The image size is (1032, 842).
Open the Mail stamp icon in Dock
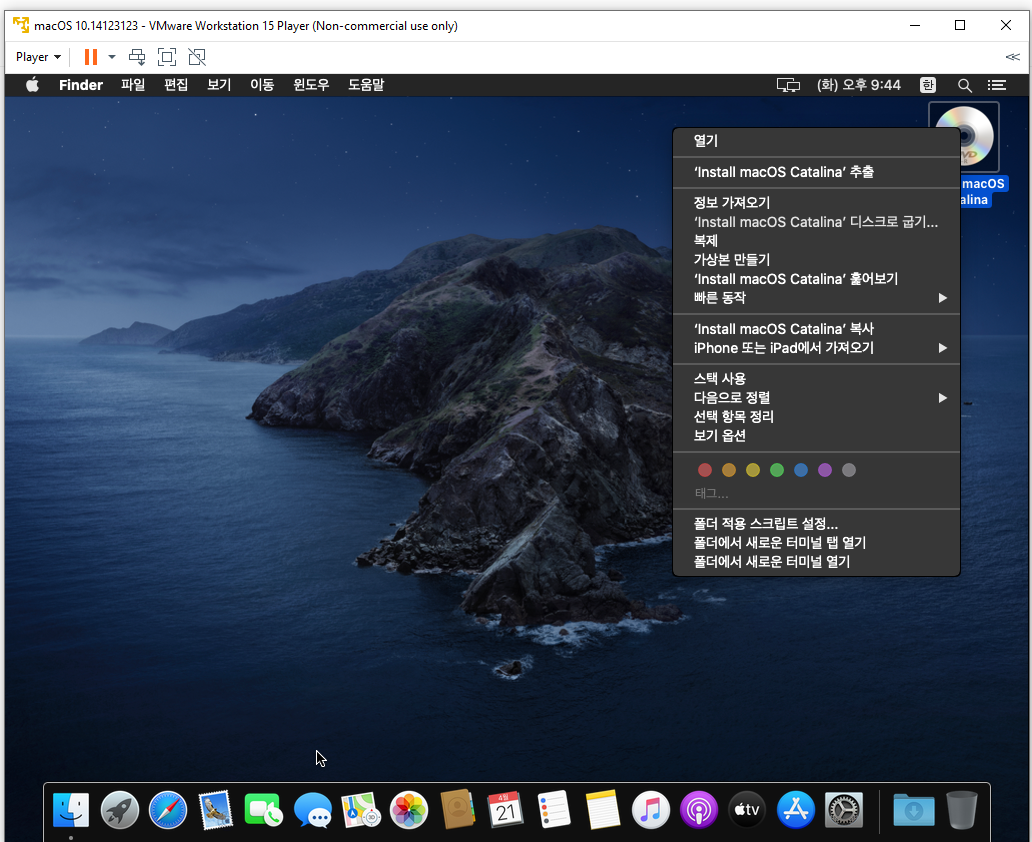coord(216,810)
